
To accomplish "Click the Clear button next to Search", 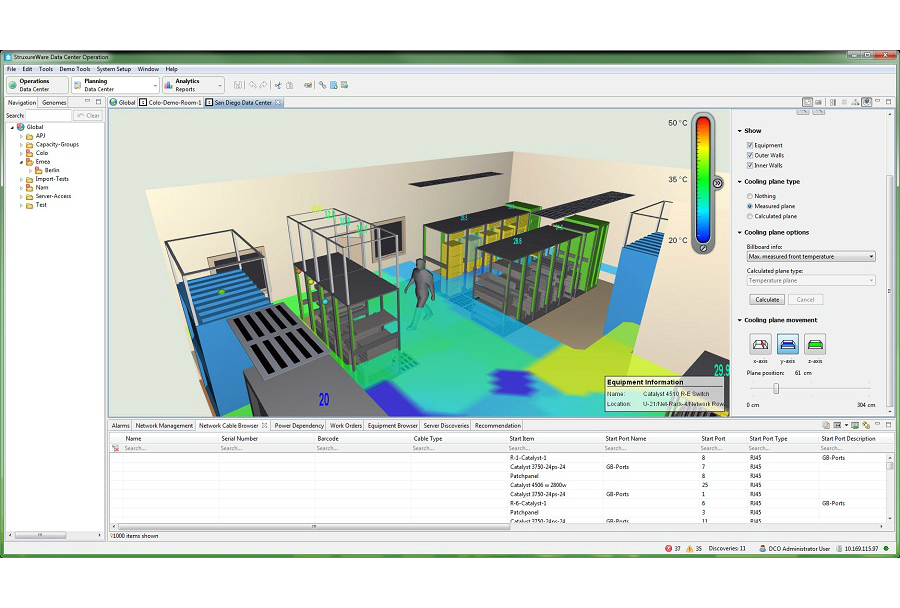I will (x=88, y=115).
